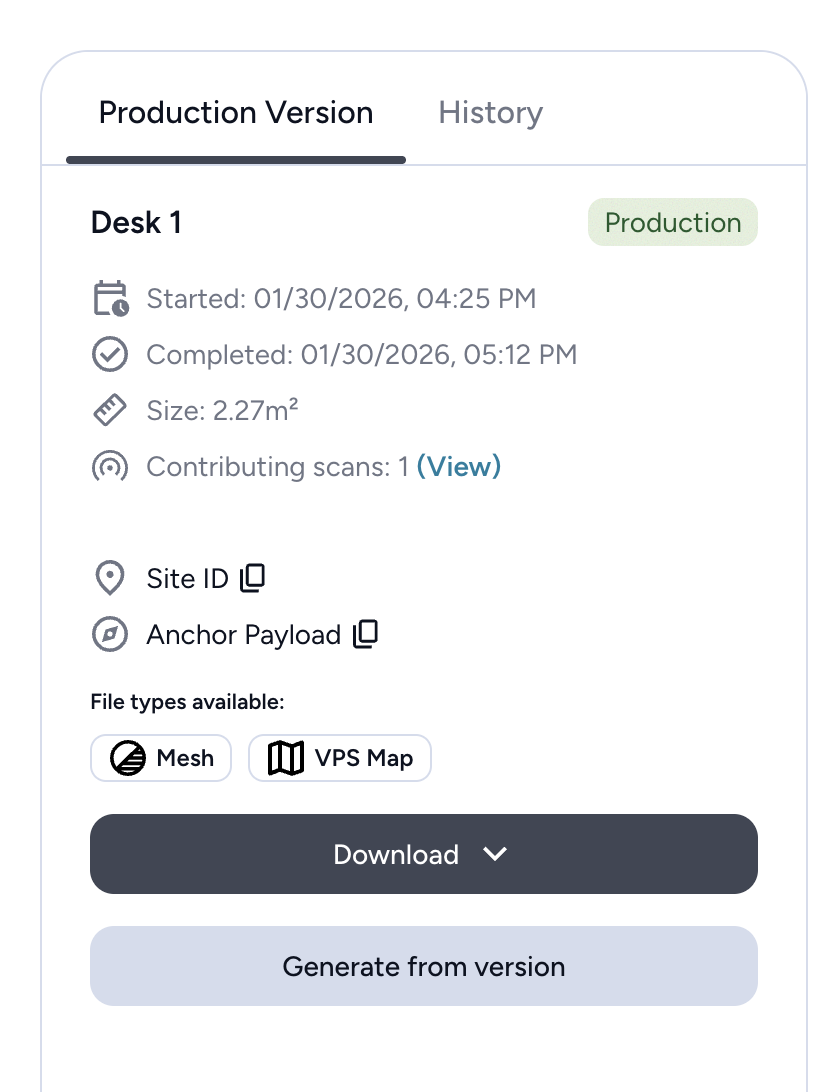
Task: Click the Completed checkmark circle icon
Action: click(x=109, y=355)
